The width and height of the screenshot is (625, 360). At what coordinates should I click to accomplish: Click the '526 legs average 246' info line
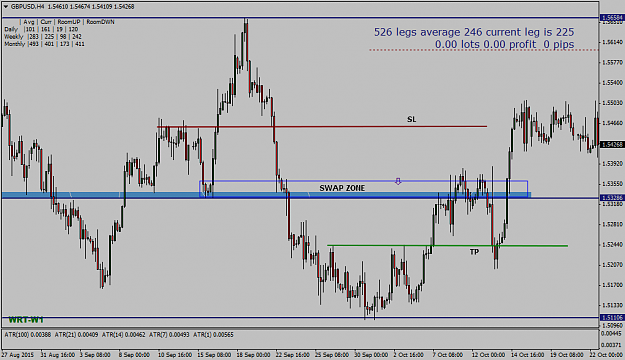pyautogui.click(x=474, y=32)
